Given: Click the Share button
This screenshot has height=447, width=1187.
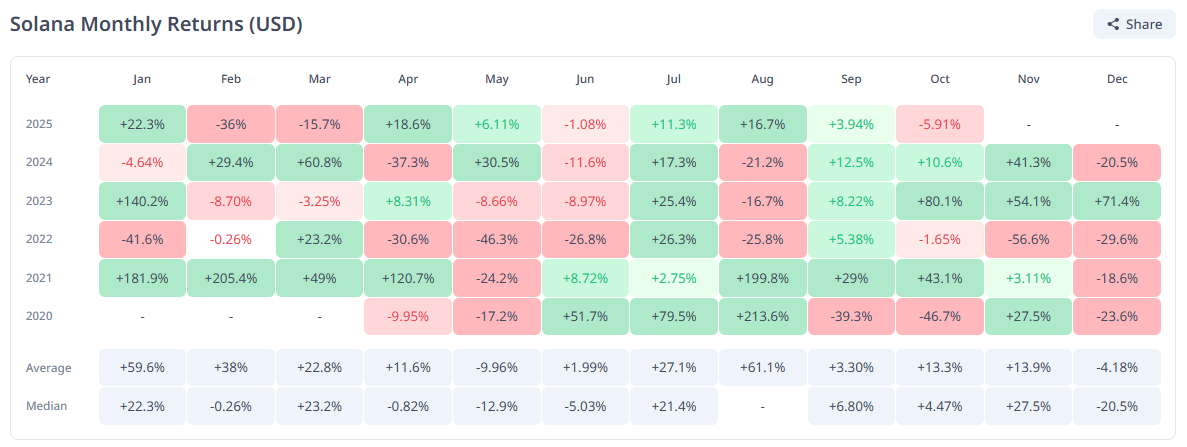Looking at the screenshot, I should pos(1133,24).
